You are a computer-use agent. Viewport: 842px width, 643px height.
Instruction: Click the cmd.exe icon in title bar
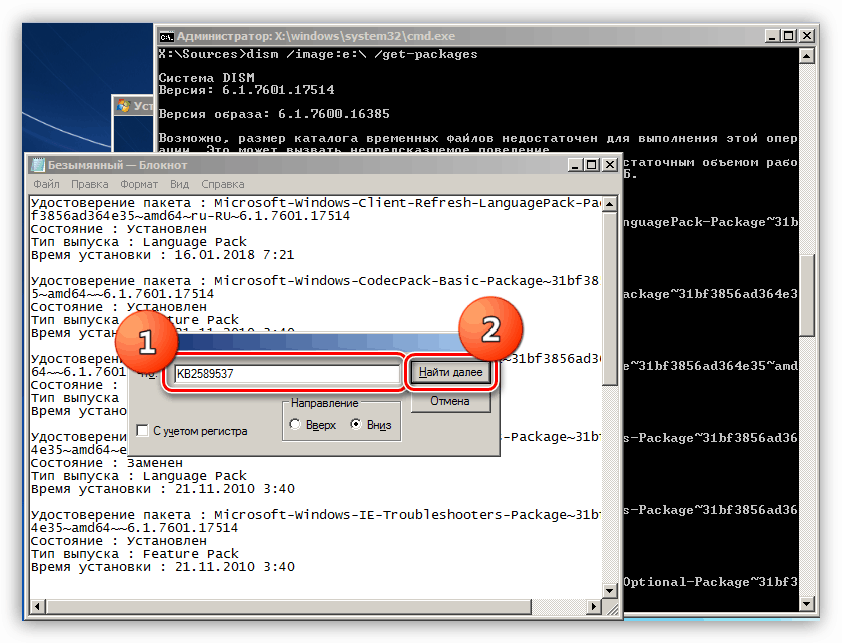(x=166, y=37)
